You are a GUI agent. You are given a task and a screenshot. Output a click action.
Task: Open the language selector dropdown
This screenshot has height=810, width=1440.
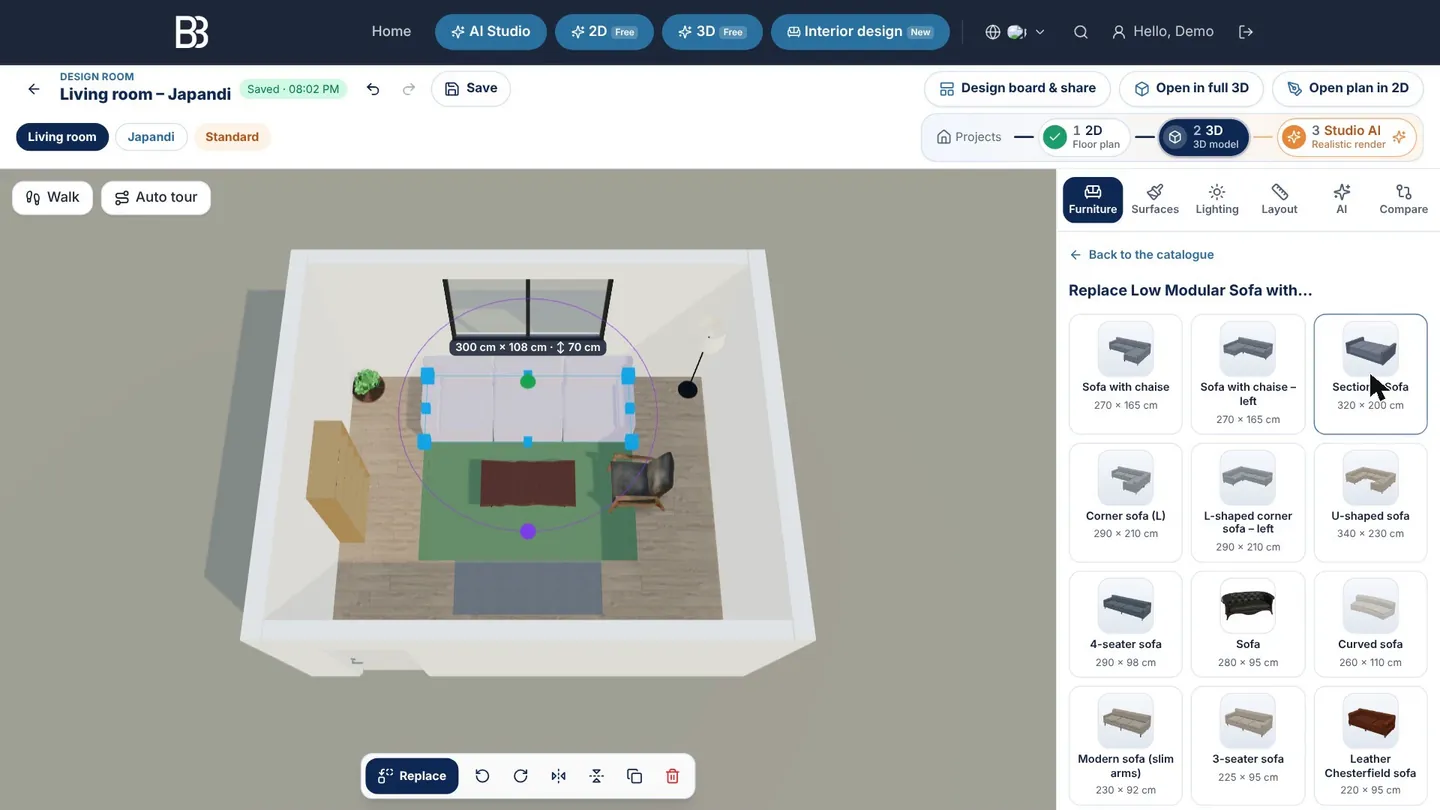point(1015,32)
